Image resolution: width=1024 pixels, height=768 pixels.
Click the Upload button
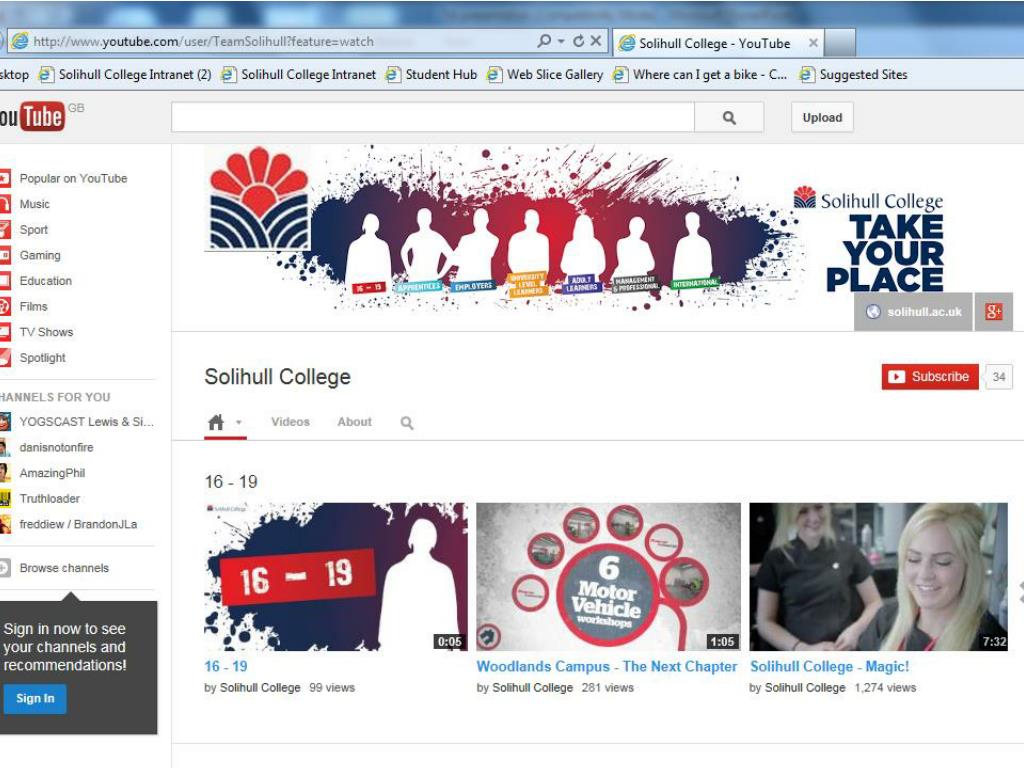click(x=822, y=117)
